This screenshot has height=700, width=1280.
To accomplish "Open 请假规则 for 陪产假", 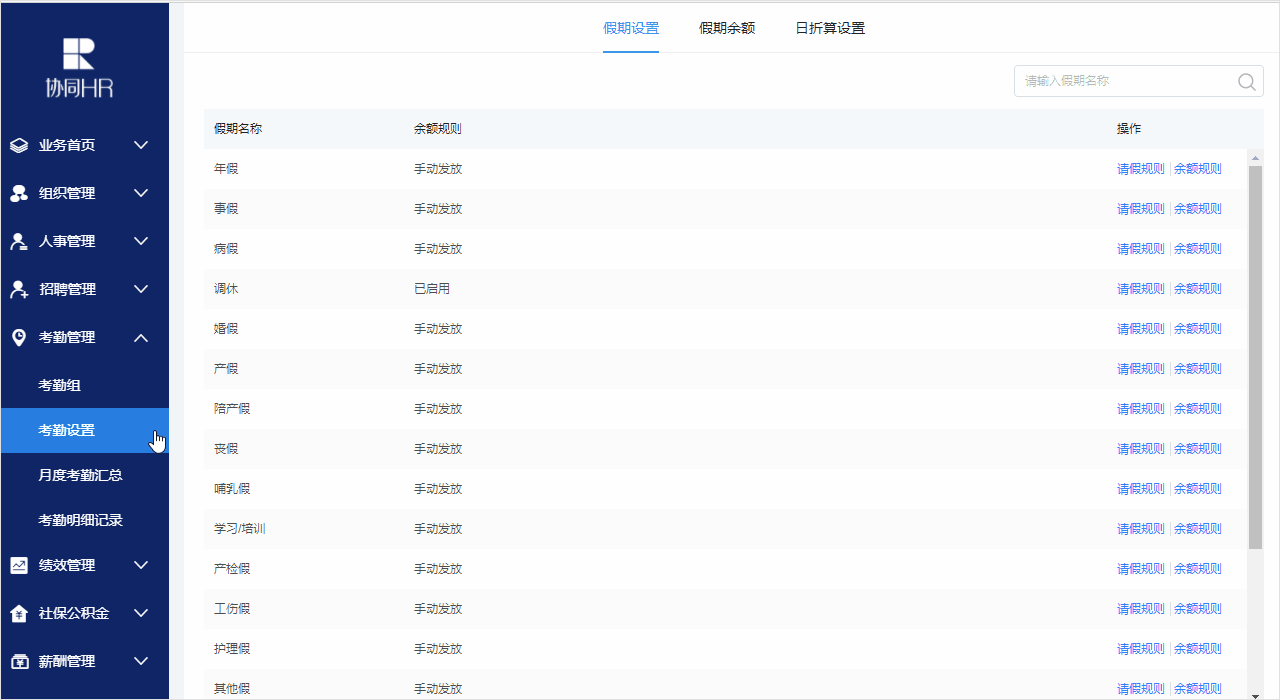I will pyautogui.click(x=1141, y=409).
